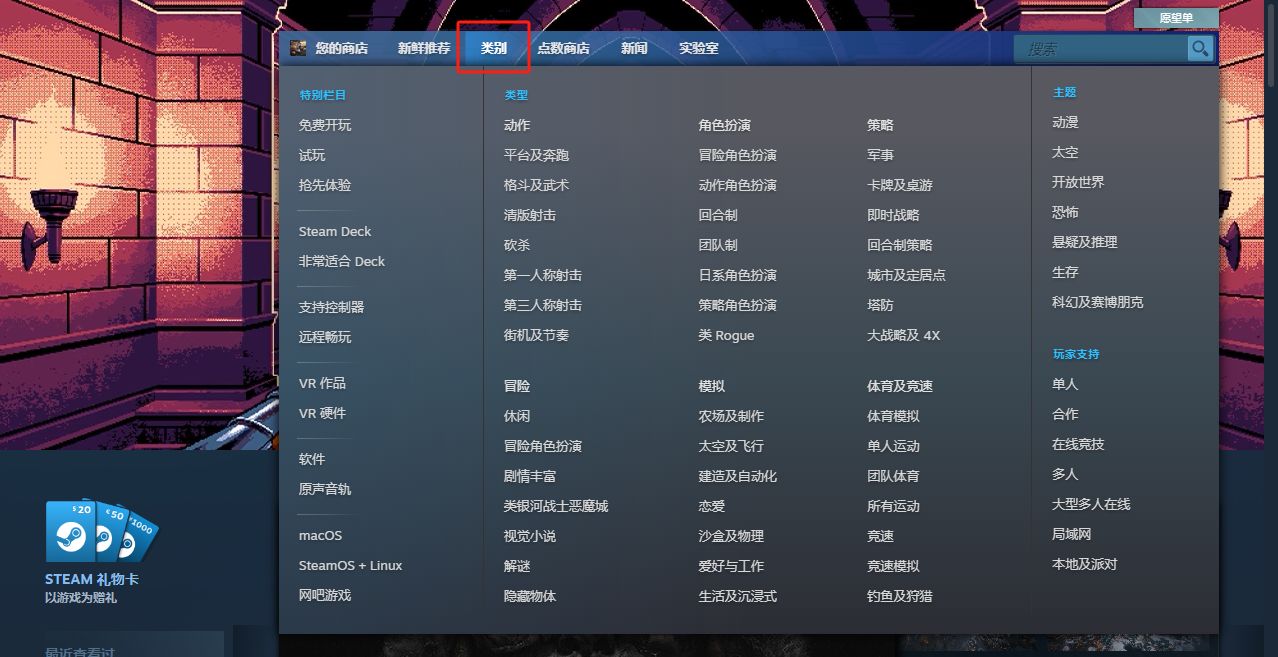Screen dimensions: 1278x657
Task: Select 类银河战士恶魔城 genre
Action: coord(556,506)
